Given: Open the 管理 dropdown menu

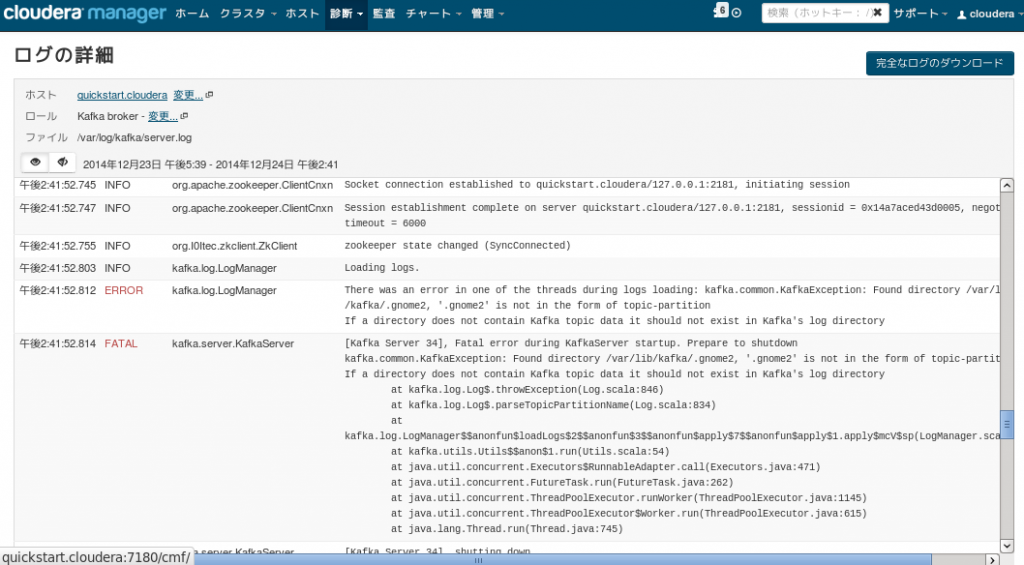Looking at the screenshot, I should point(487,14).
